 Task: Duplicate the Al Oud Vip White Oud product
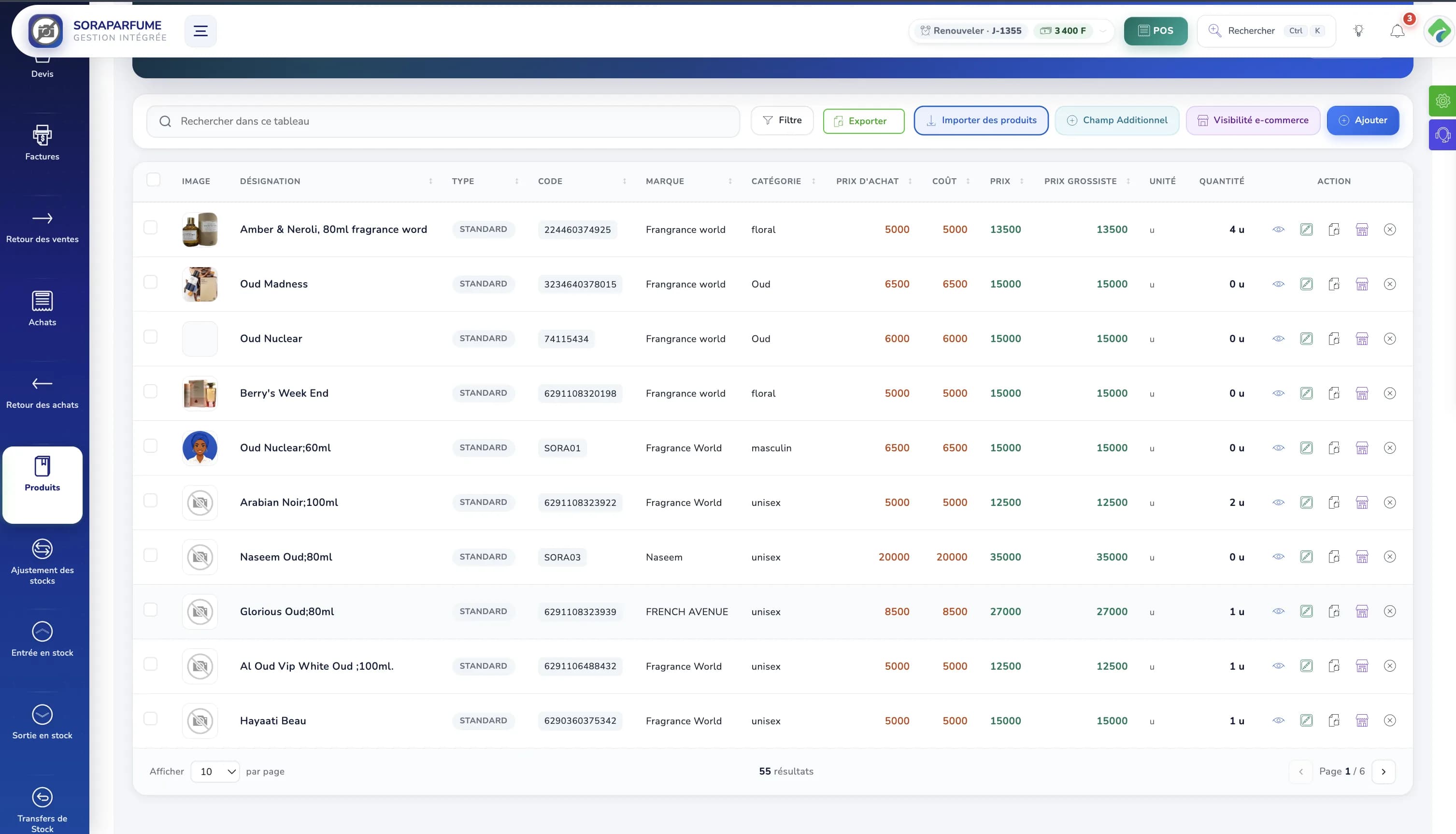(1334, 666)
